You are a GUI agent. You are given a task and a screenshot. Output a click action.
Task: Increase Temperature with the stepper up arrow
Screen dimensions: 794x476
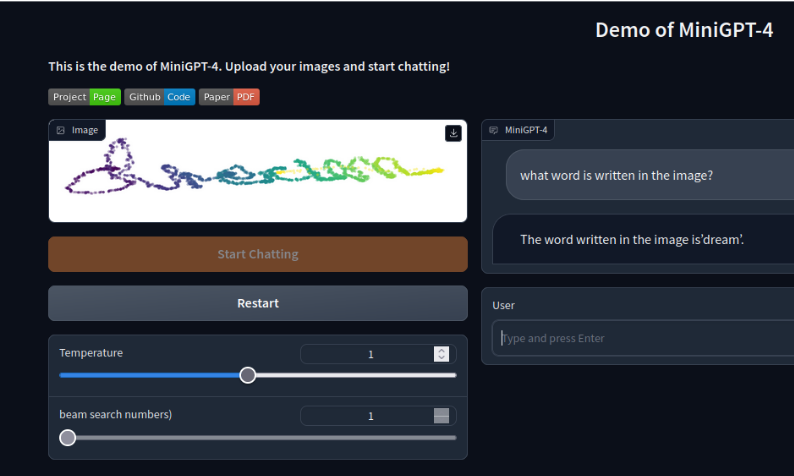(x=442, y=350)
